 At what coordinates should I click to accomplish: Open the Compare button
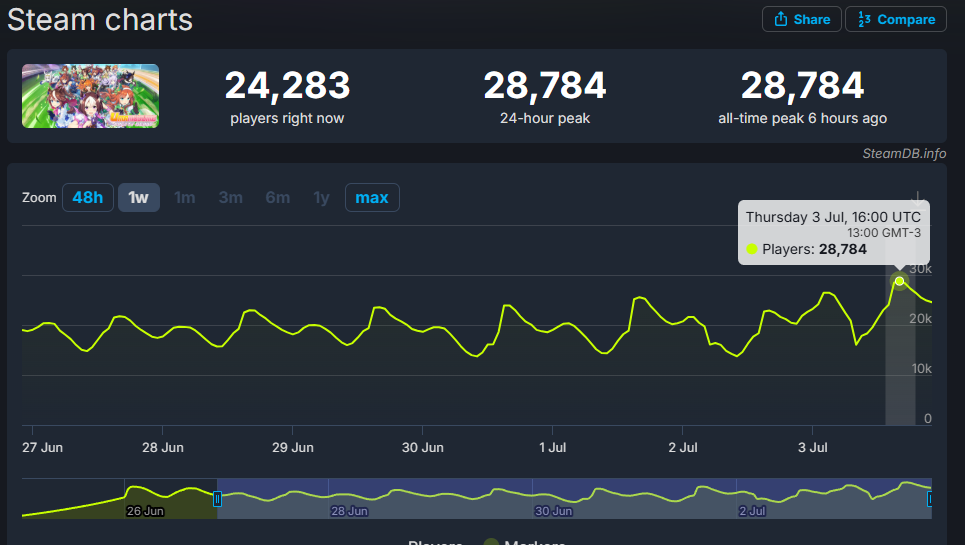(x=896, y=19)
